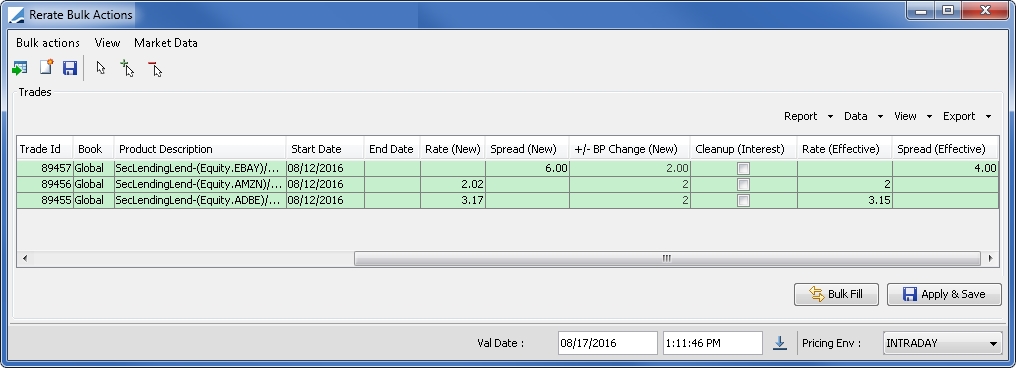This screenshot has width=1016, height=368.
Task: Click the End Date column header
Action: [392, 149]
